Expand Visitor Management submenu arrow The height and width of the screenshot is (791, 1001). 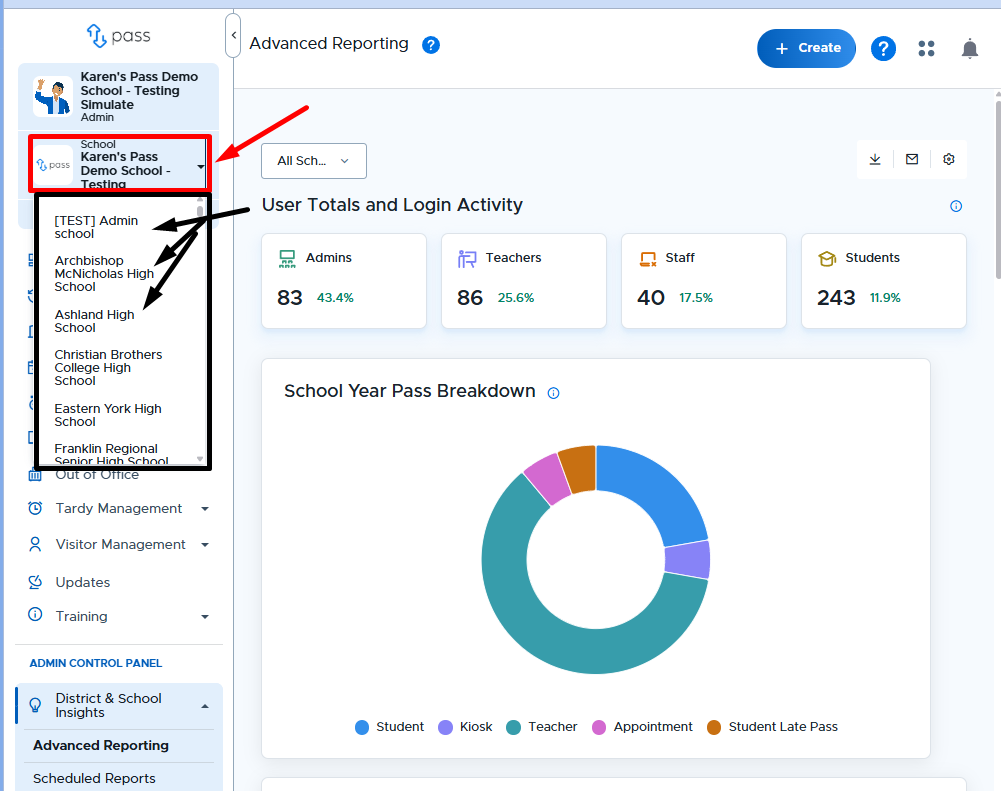[205, 545]
